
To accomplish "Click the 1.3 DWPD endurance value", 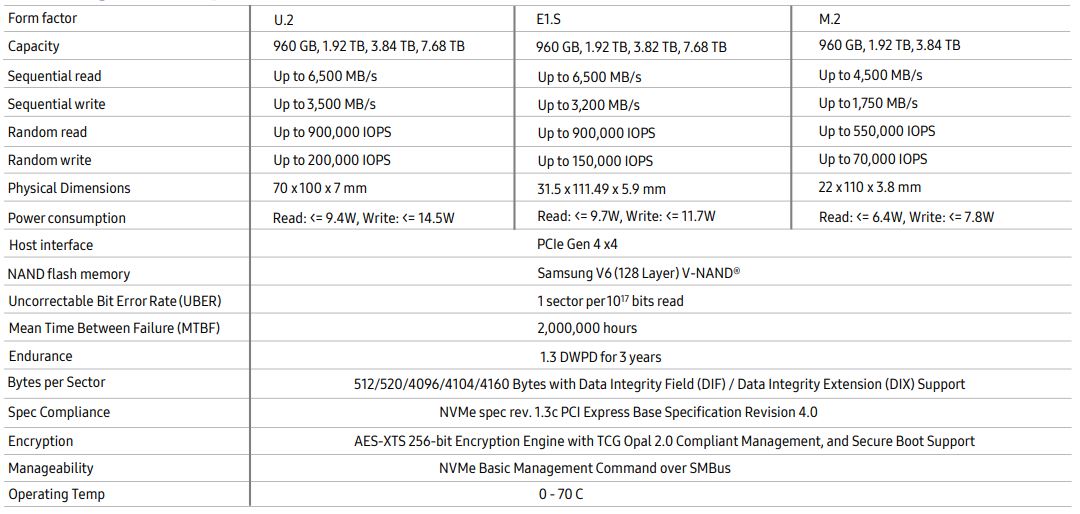I will [x=600, y=356].
